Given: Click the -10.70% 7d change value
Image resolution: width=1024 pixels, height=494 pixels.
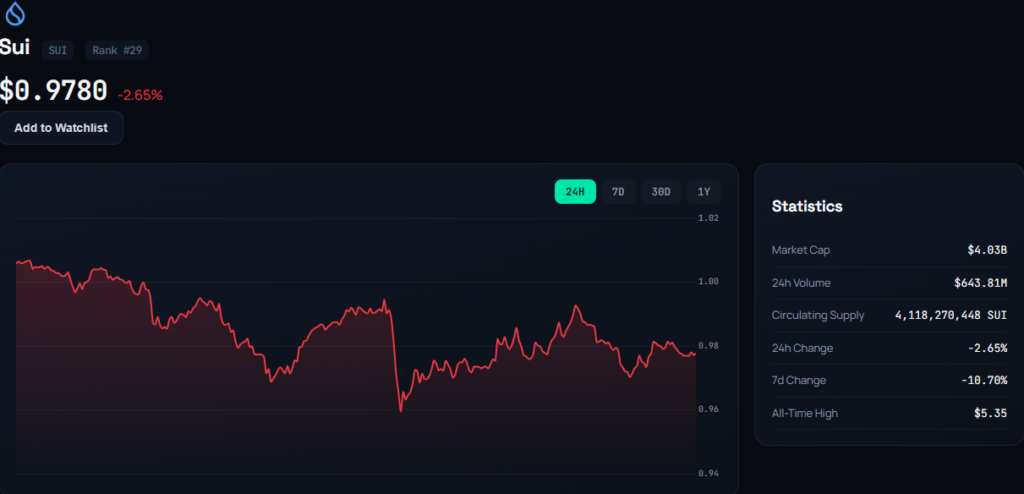Looking at the screenshot, I should 984,380.
